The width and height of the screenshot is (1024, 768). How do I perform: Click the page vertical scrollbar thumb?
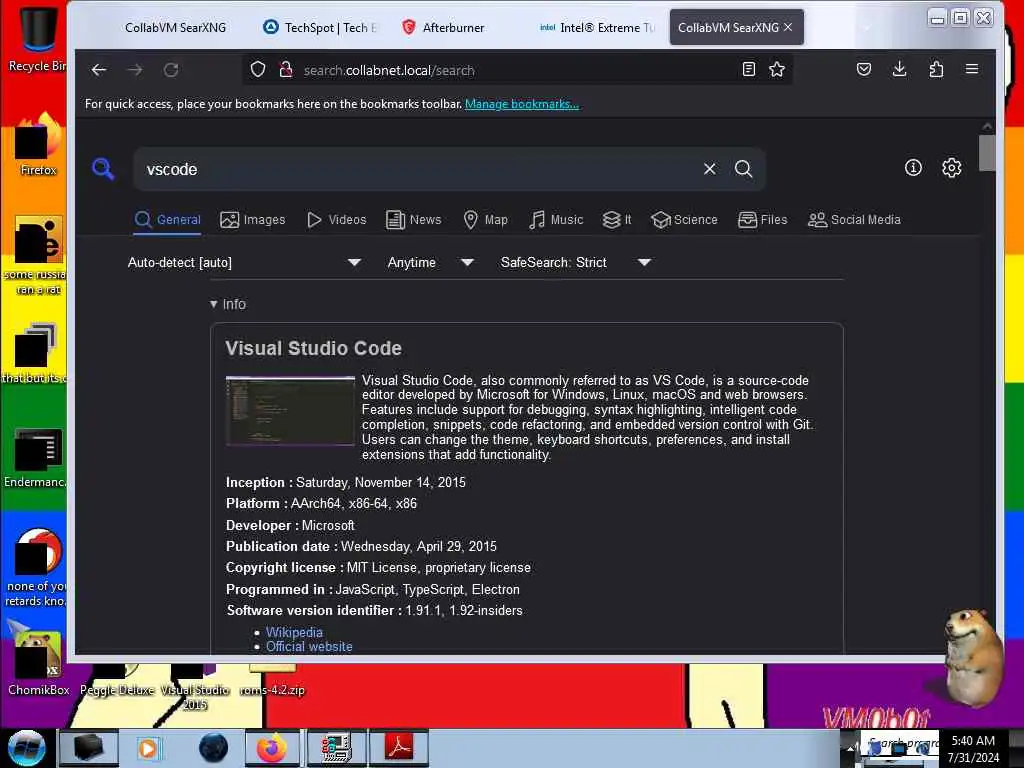tap(987, 153)
